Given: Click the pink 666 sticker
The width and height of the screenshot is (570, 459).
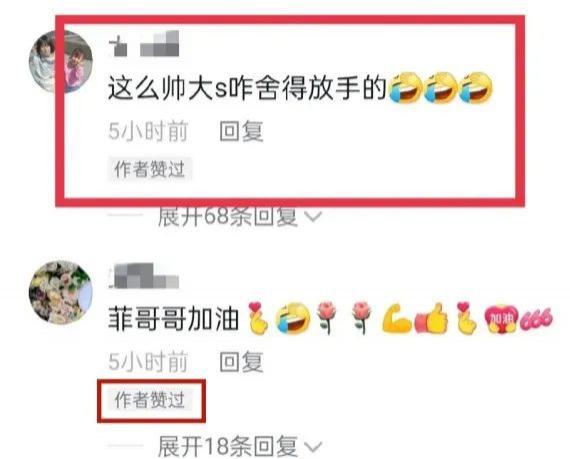Looking at the screenshot, I should (x=536, y=319).
